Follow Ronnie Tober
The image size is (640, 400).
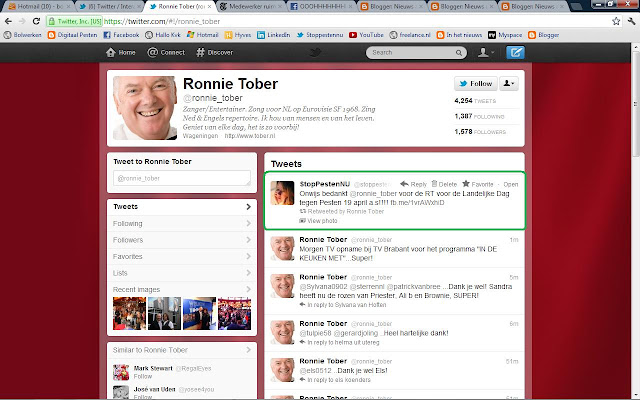(476, 83)
